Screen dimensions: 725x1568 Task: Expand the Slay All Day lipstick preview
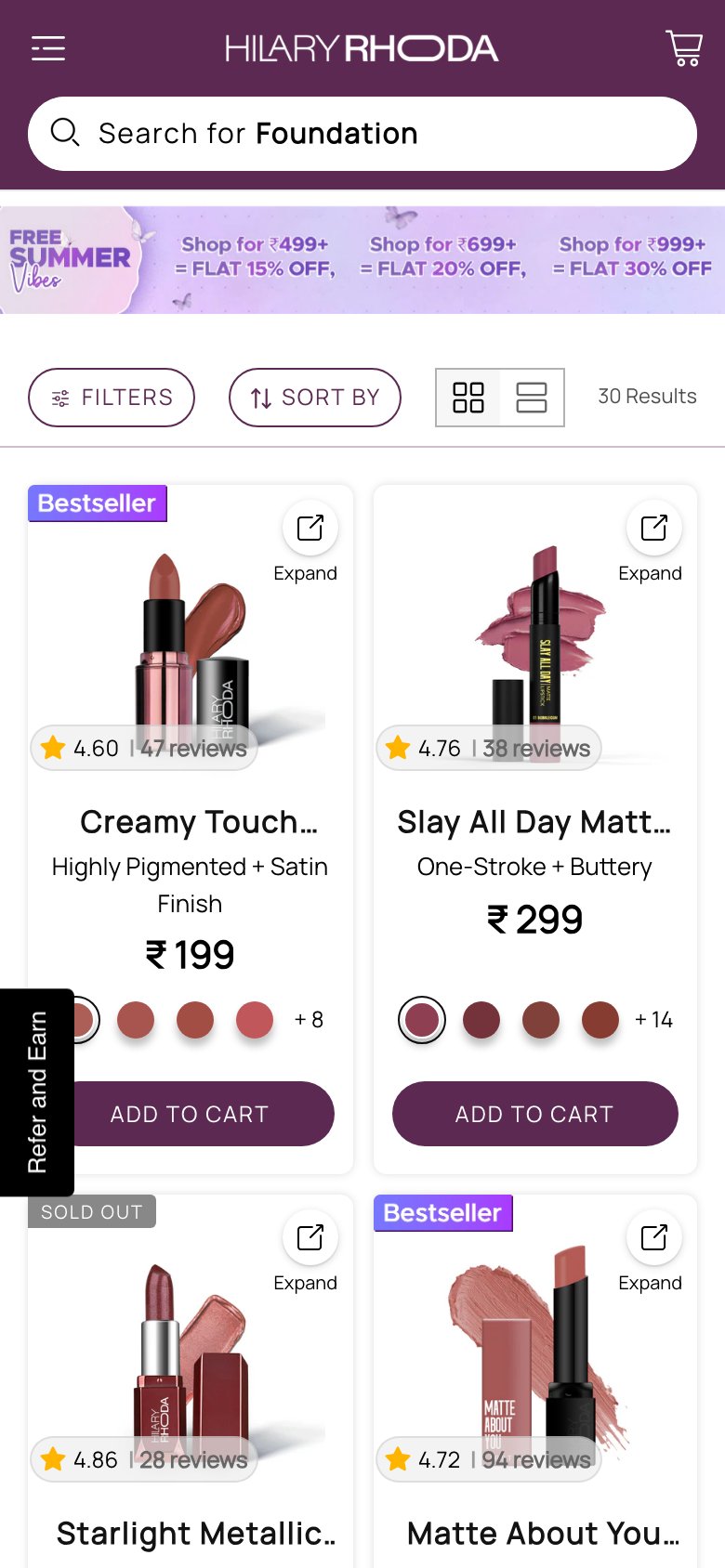(654, 528)
